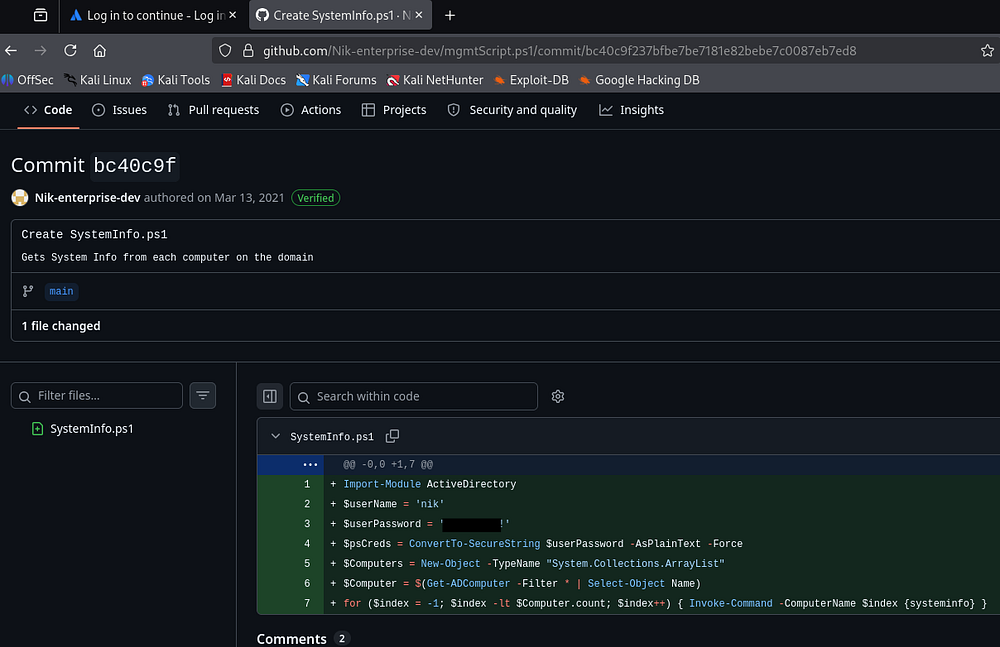Open diff view settings gear

coord(558,396)
